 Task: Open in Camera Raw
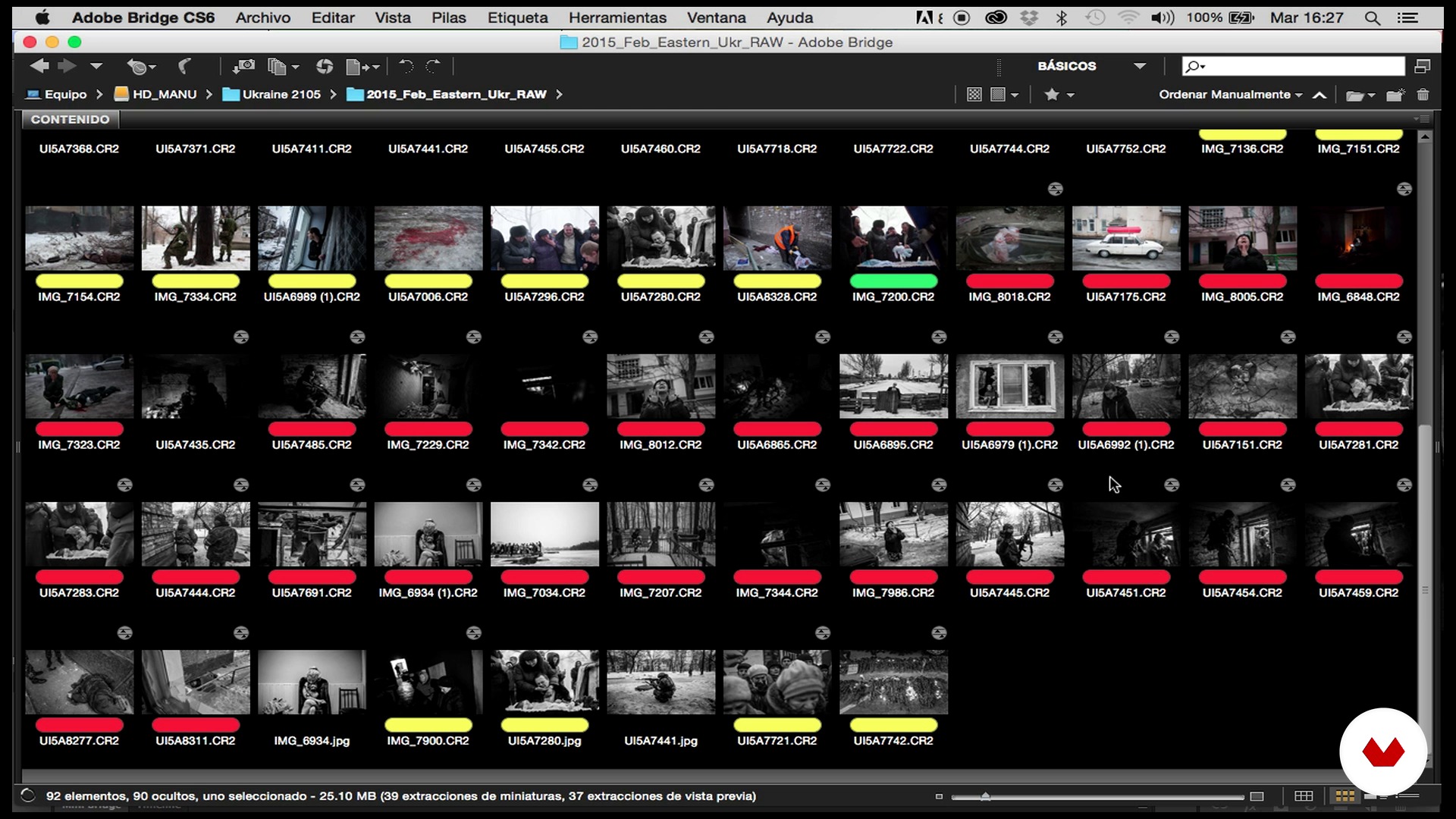click(x=325, y=67)
